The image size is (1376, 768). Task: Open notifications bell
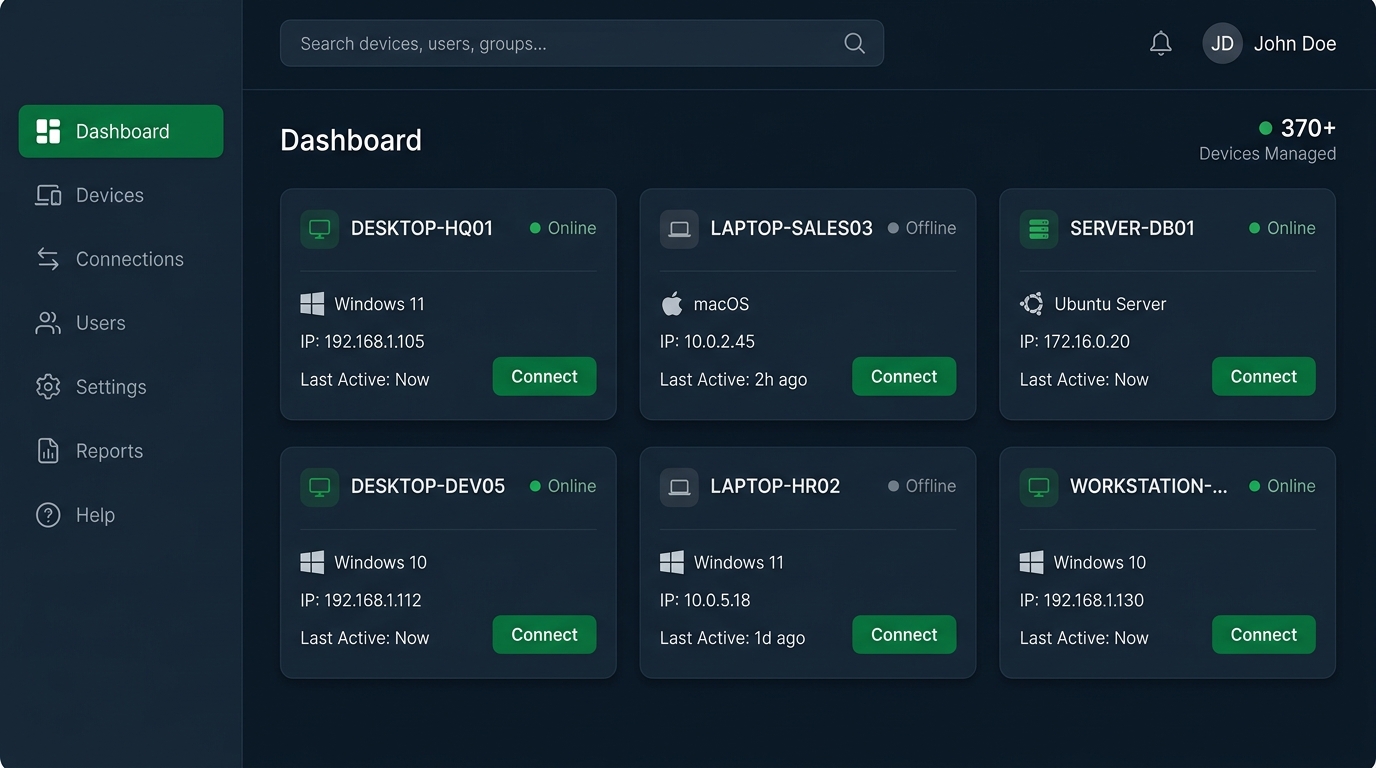pyautogui.click(x=1160, y=43)
